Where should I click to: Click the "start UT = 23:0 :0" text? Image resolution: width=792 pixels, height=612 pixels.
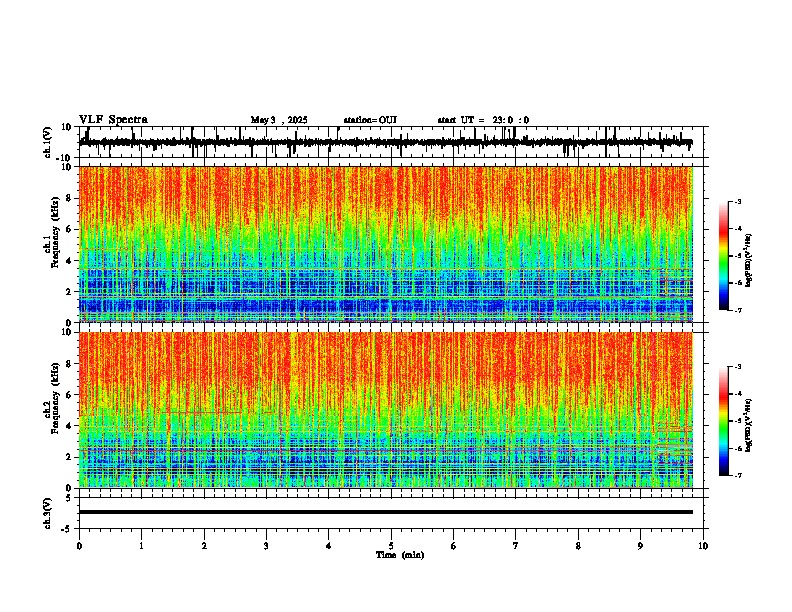coord(483,120)
